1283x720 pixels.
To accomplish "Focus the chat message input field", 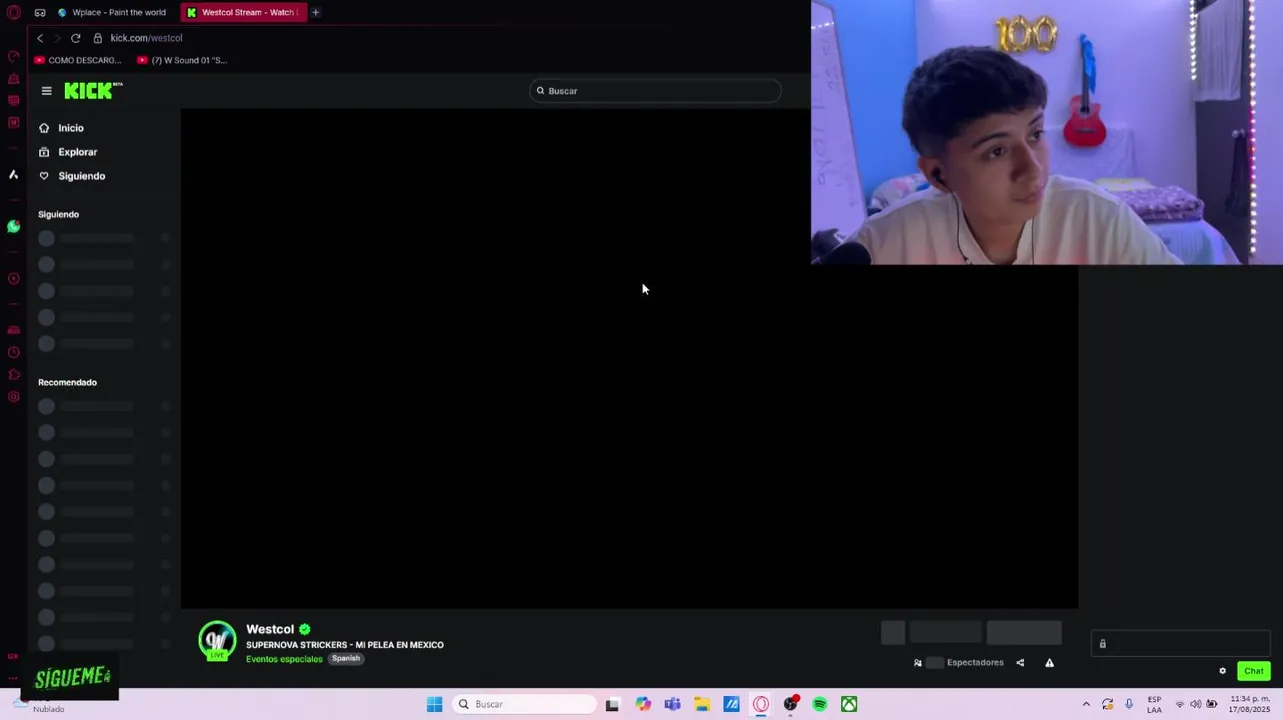I will coord(1180,644).
